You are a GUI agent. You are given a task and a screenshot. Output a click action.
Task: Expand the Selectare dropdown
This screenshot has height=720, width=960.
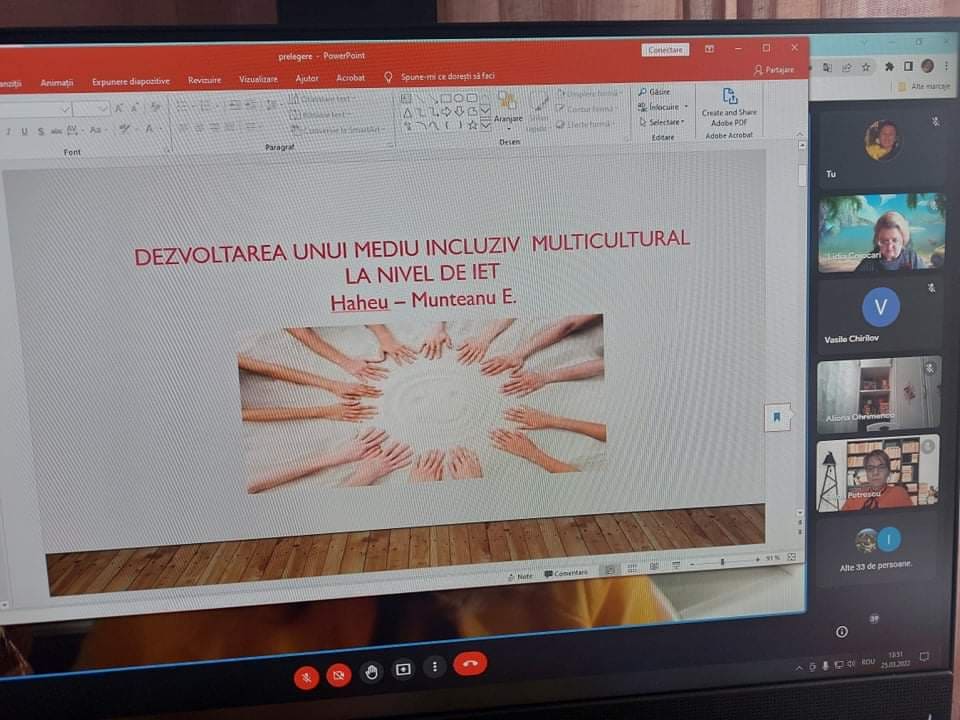pos(664,122)
